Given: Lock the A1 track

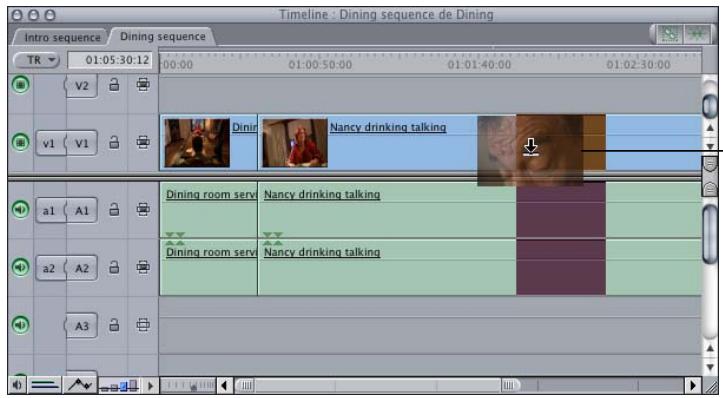Looking at the screenshot, I should pyautogui.click(x=114, y=210).
